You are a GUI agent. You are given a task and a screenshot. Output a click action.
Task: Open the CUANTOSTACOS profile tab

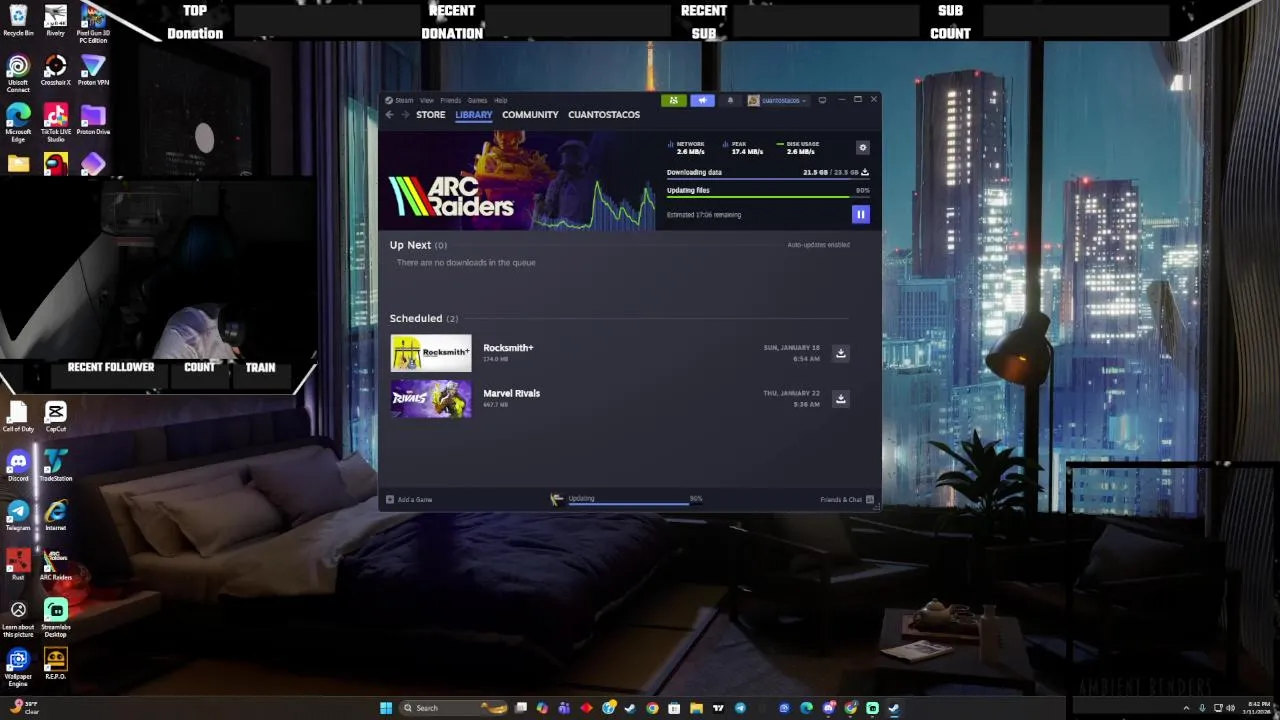click(x=604, y=115)
